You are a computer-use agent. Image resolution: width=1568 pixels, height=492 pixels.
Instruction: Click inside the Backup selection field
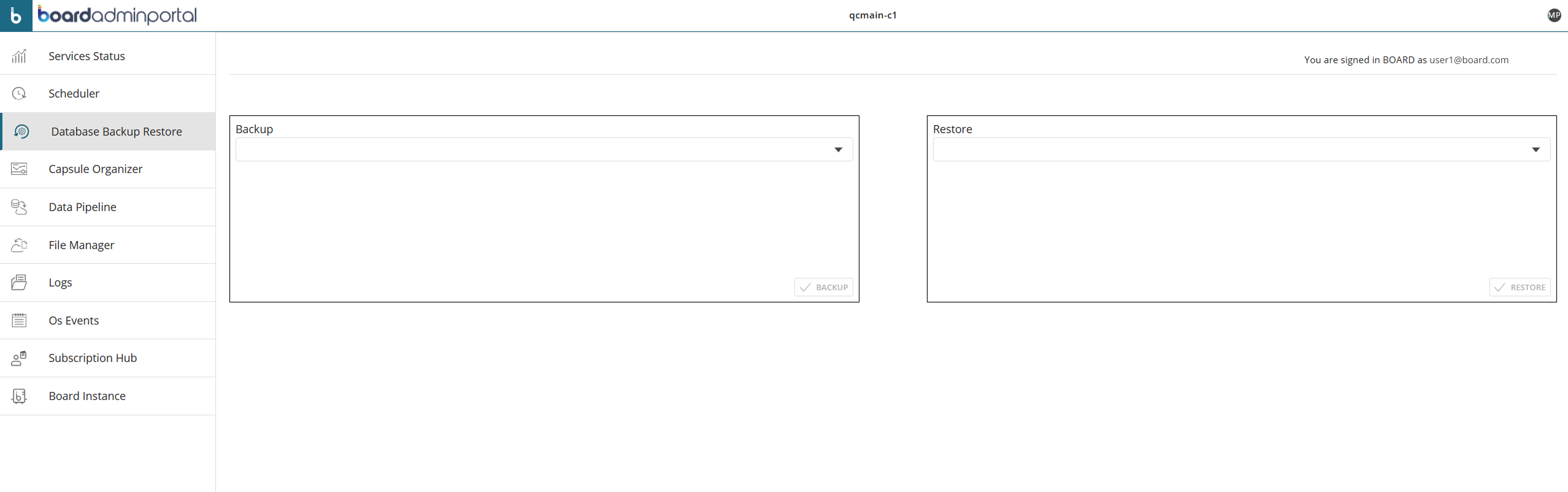pyautogui.click(x=544, y=150)
